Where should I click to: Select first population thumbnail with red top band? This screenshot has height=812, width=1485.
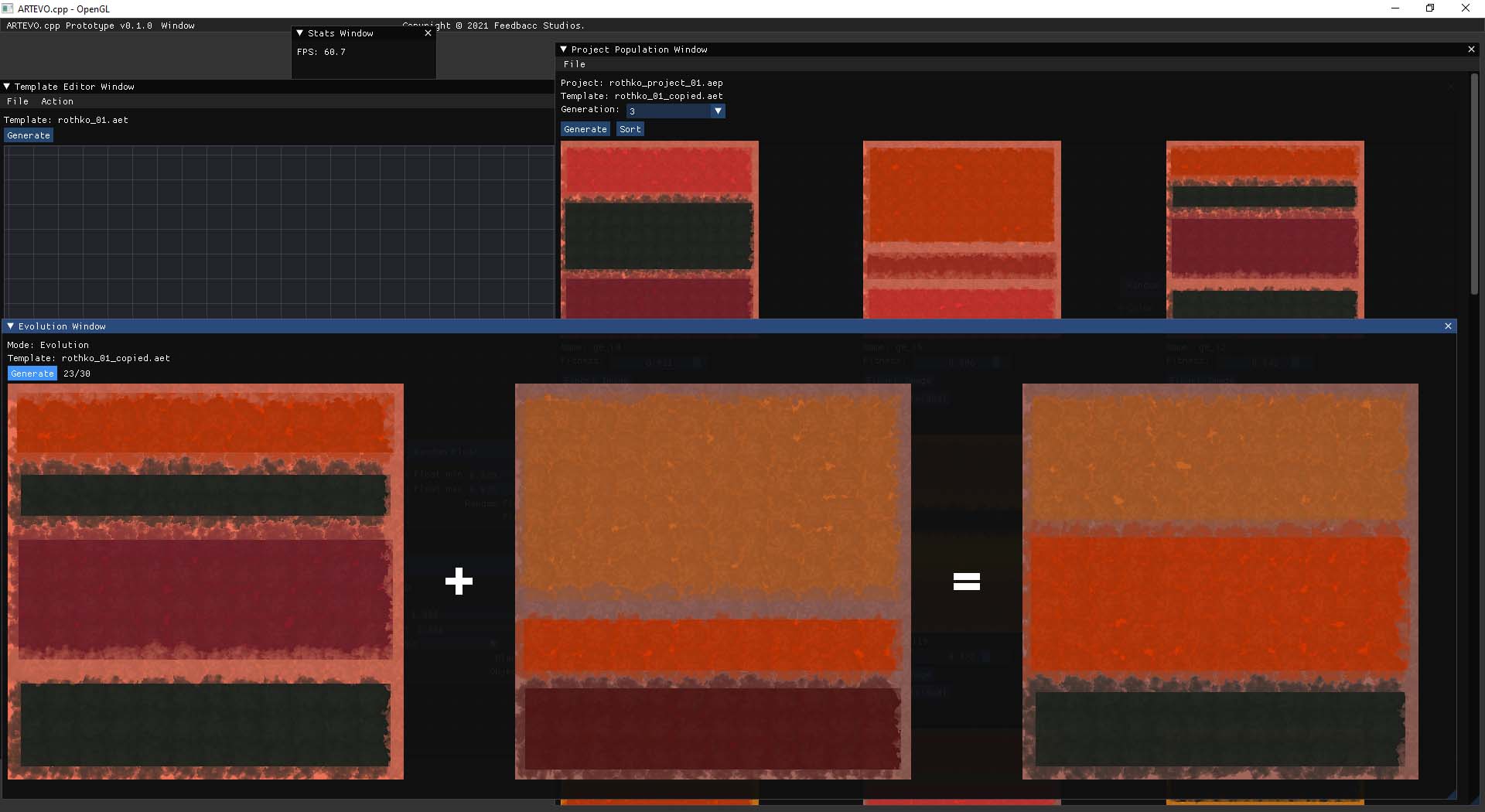tap(660, 230)
